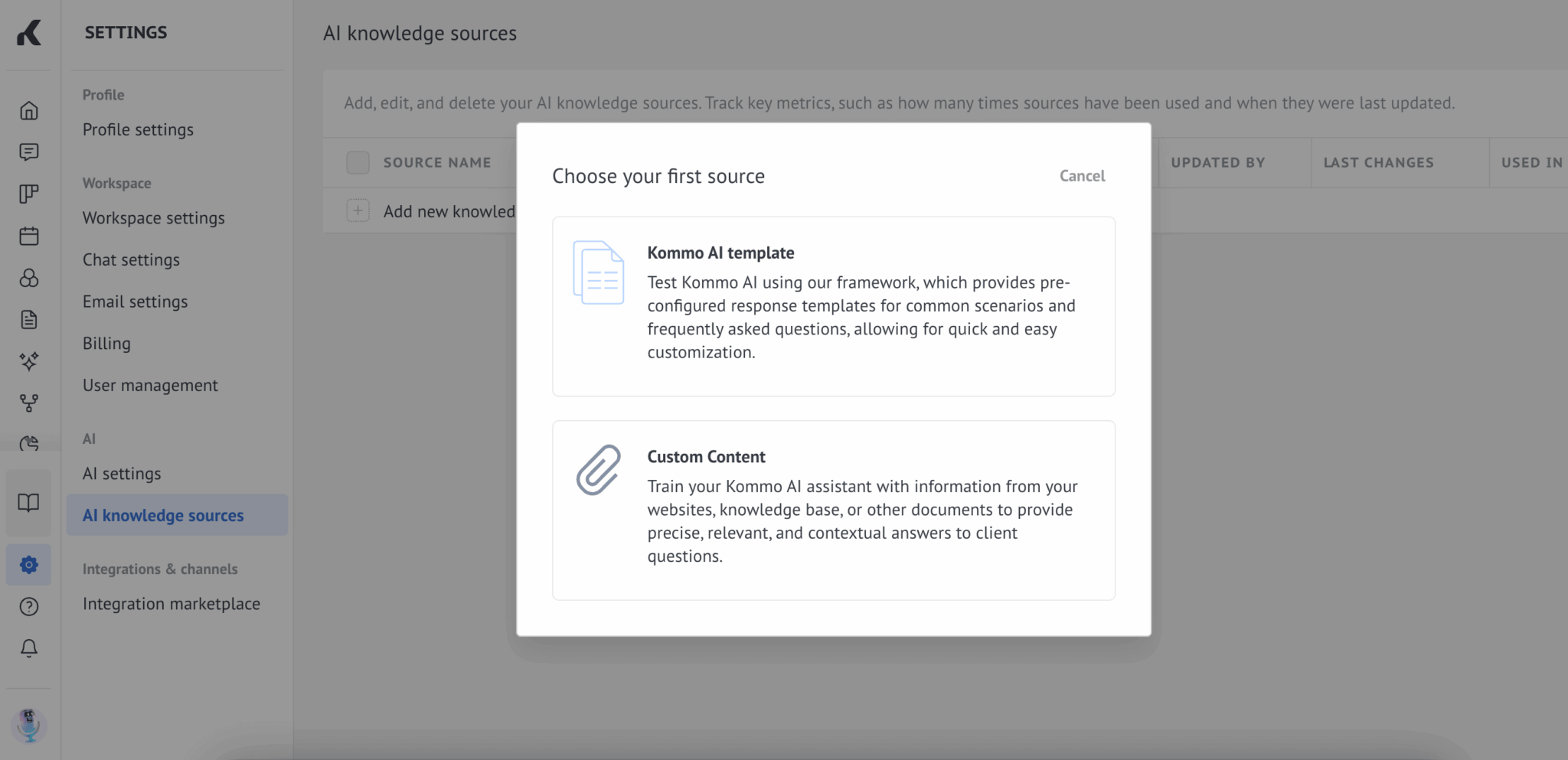Click the USED IN column header
Image resolution: width=1568 pixels, height=760 pixels.
pos(1531,162)
